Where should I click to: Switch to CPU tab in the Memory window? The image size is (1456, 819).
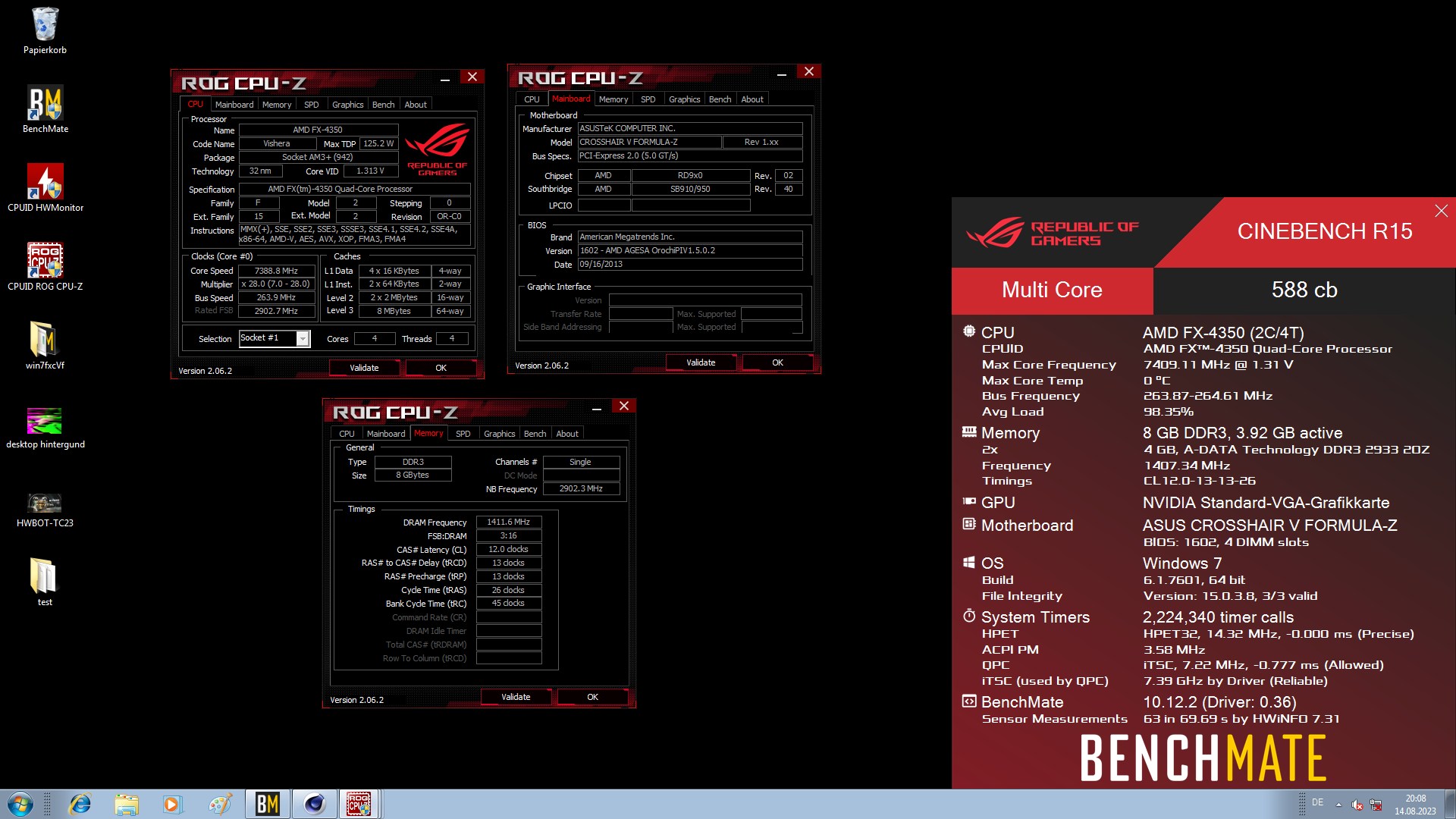click(x=347, y=434)
